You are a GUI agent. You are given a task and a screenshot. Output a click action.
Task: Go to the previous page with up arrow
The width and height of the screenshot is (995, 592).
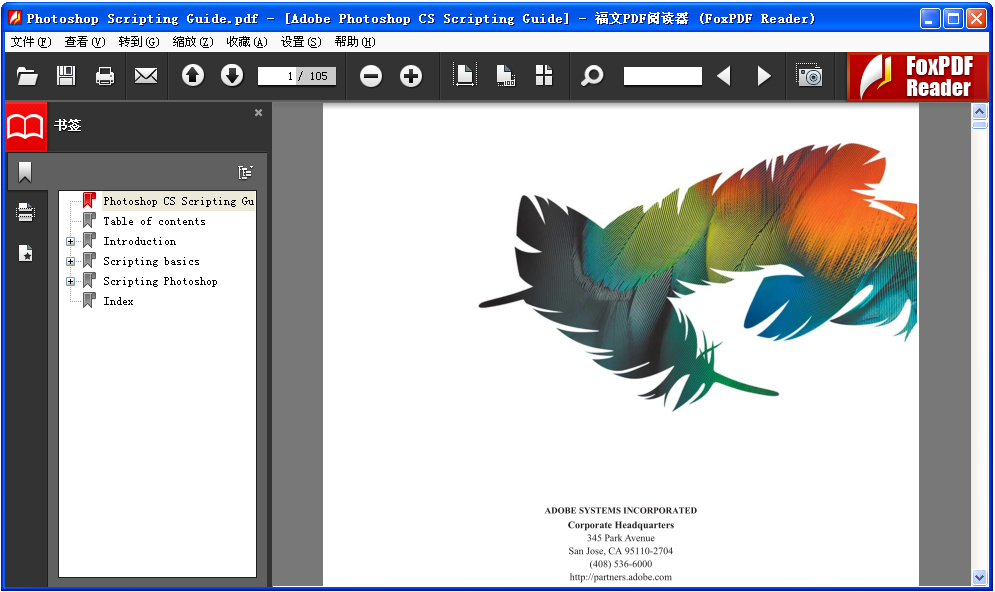click(x=193, y=76)
